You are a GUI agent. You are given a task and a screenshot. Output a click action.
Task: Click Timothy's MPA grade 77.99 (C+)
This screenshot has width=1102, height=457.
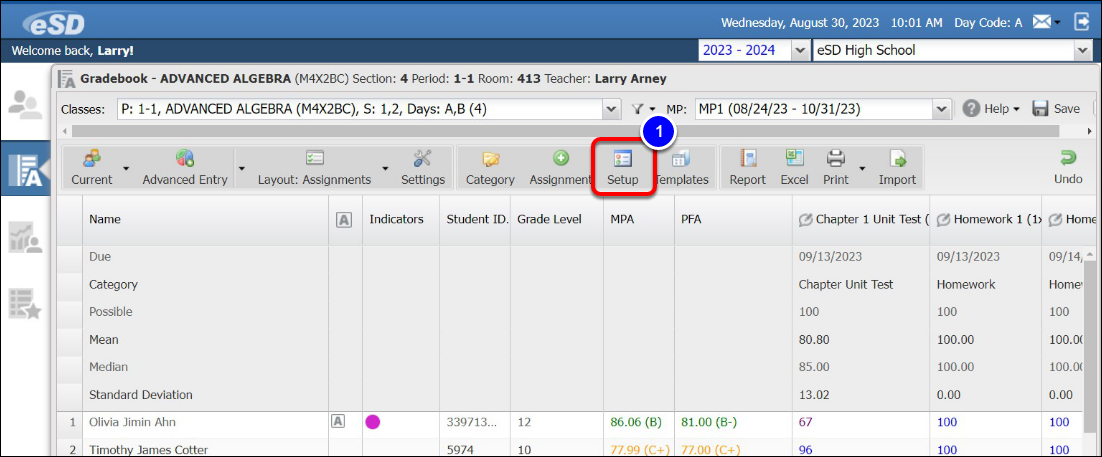tap(640, 449)
